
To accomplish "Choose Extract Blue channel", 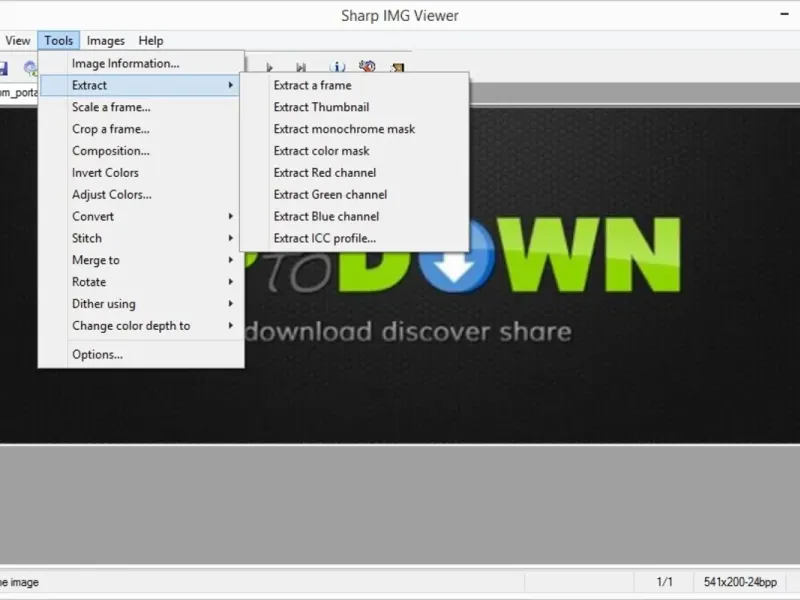I will (355, 216).
